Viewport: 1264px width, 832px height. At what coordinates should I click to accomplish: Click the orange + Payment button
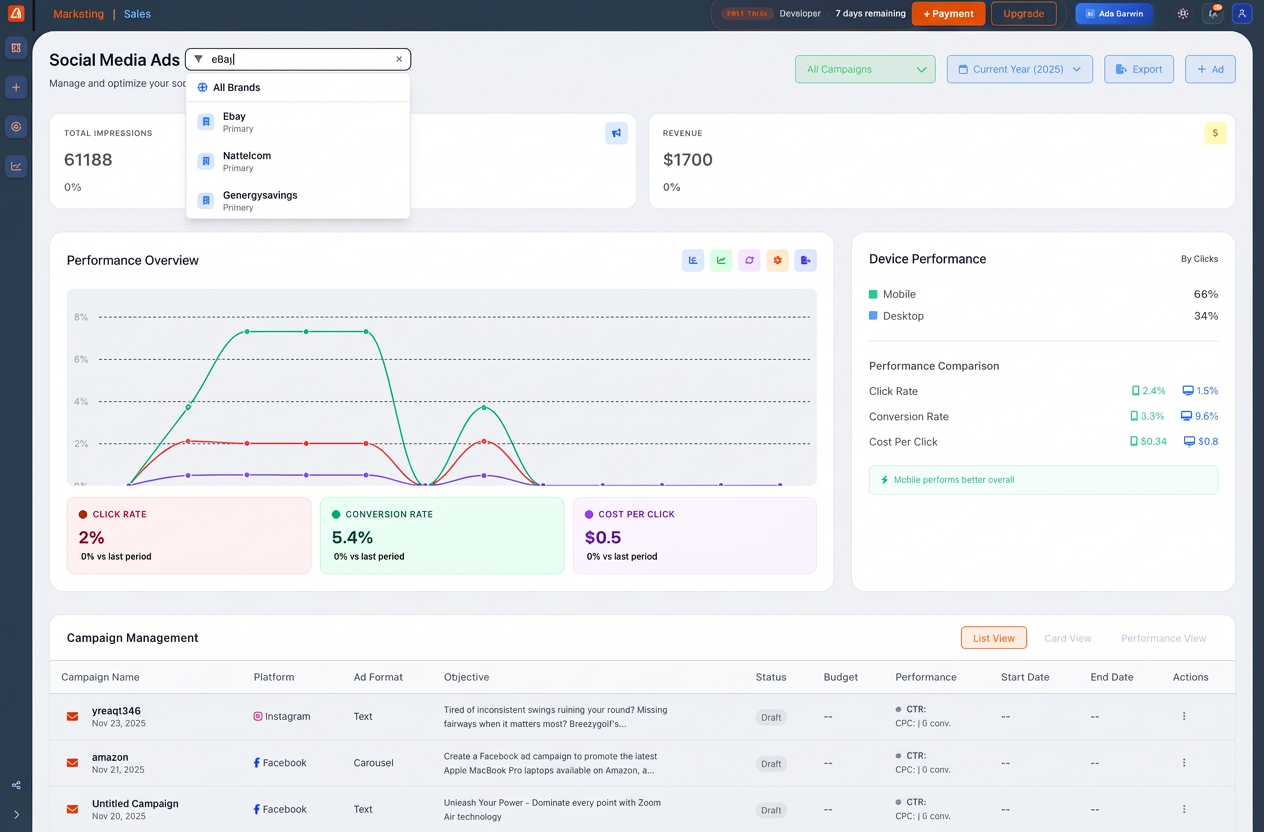click(x=948, y=14)
